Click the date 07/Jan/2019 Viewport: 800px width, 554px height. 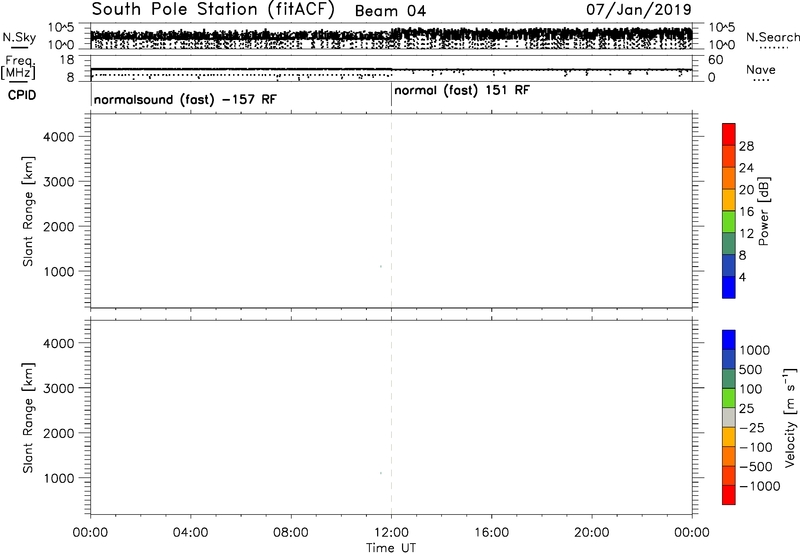click(x=638, y=10)
